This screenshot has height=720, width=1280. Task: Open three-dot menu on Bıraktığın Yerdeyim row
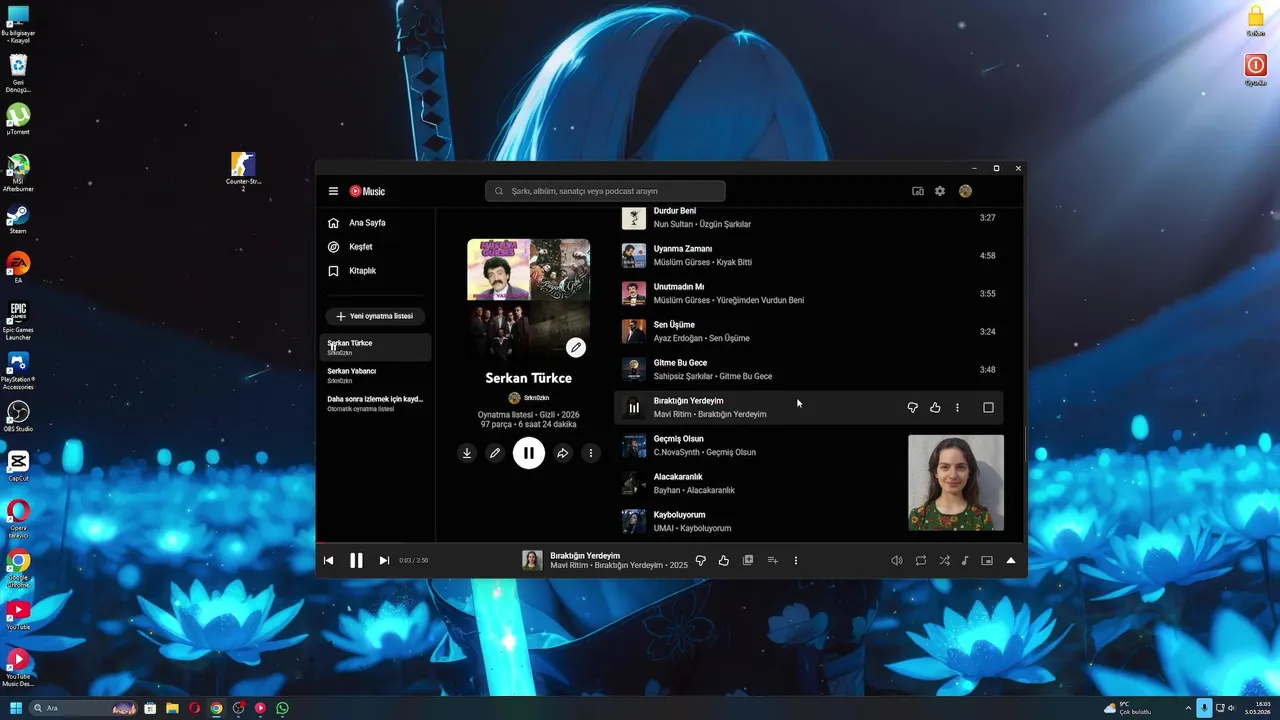(957, 407)
